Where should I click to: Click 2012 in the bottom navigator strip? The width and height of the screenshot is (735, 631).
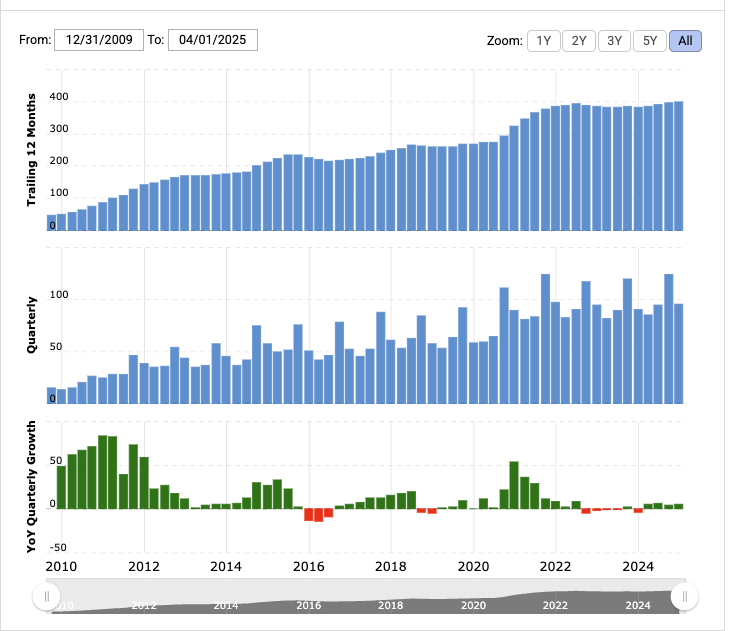tap(143, 605)
